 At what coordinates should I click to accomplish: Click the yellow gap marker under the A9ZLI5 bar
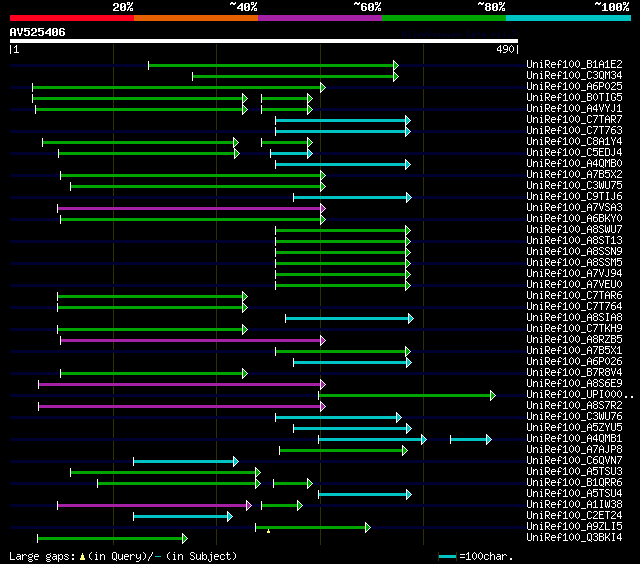click(268, 531)
